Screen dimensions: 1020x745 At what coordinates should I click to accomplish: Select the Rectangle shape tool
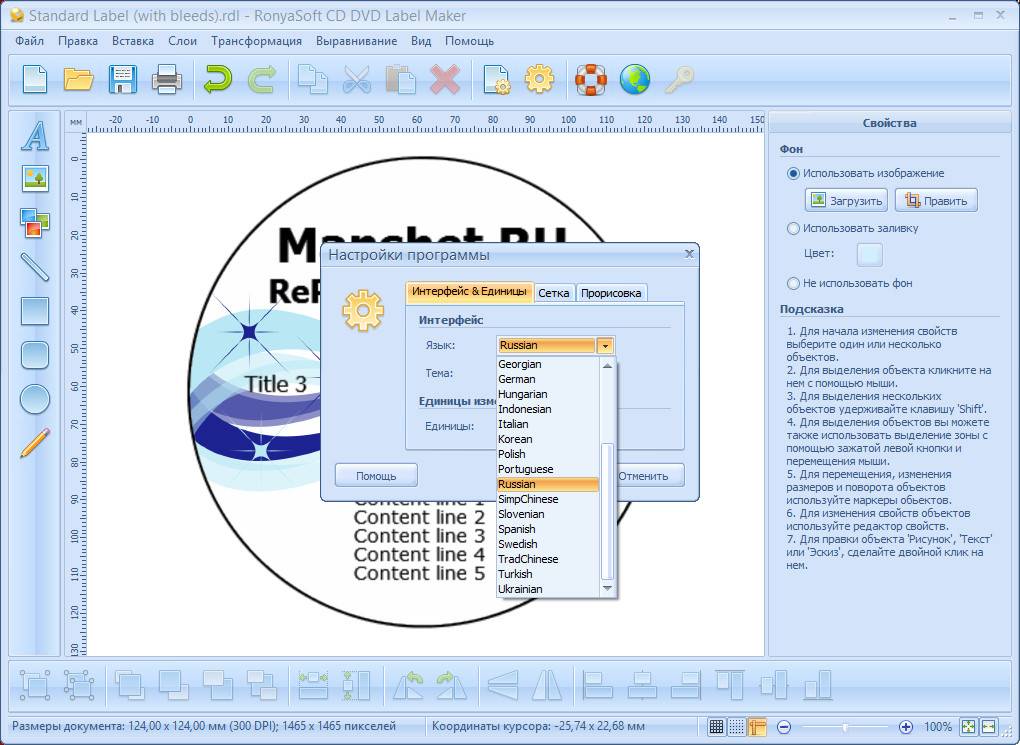pyautogui.click(x=35, y=311)
